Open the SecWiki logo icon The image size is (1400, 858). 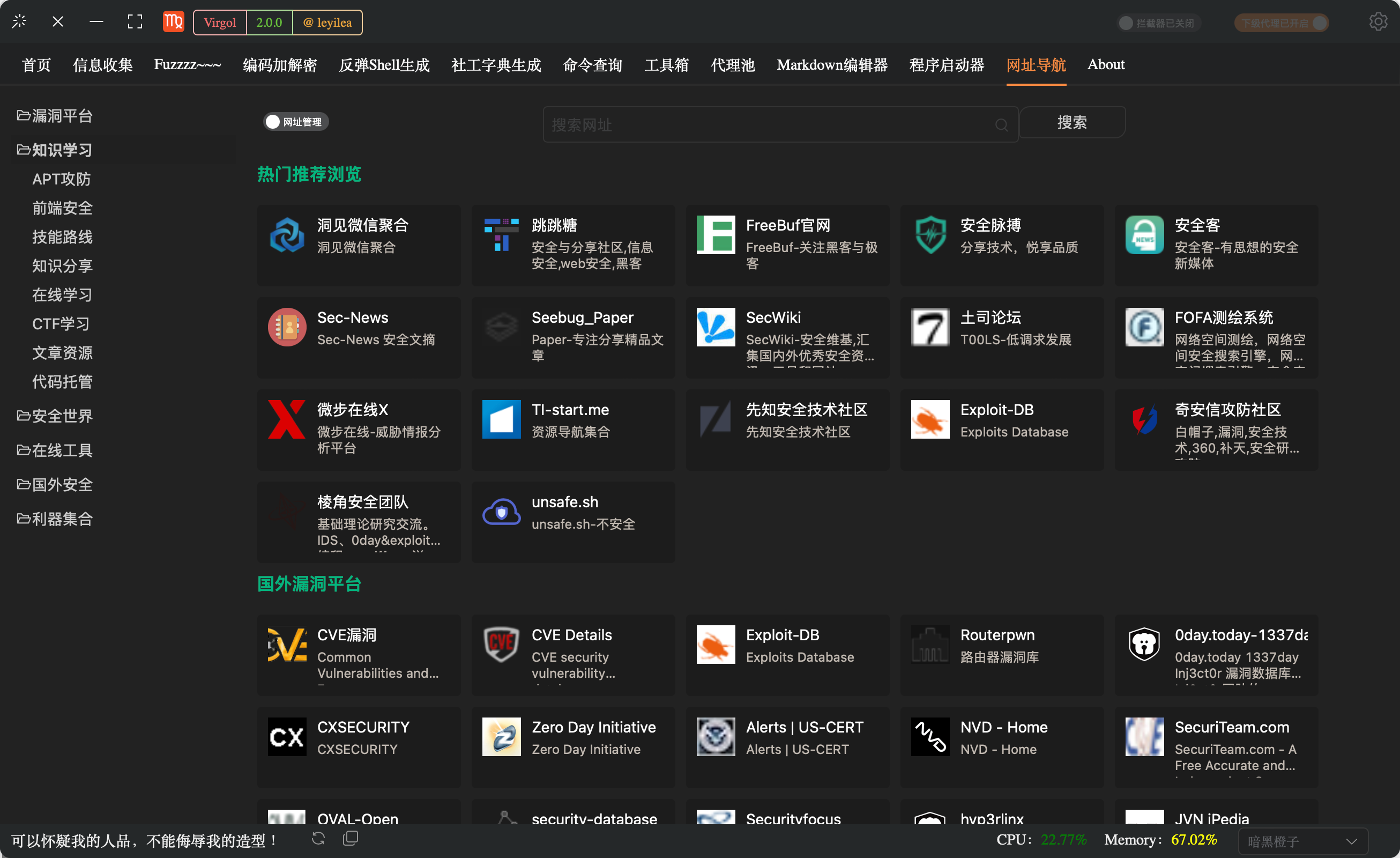coord(716,327)
